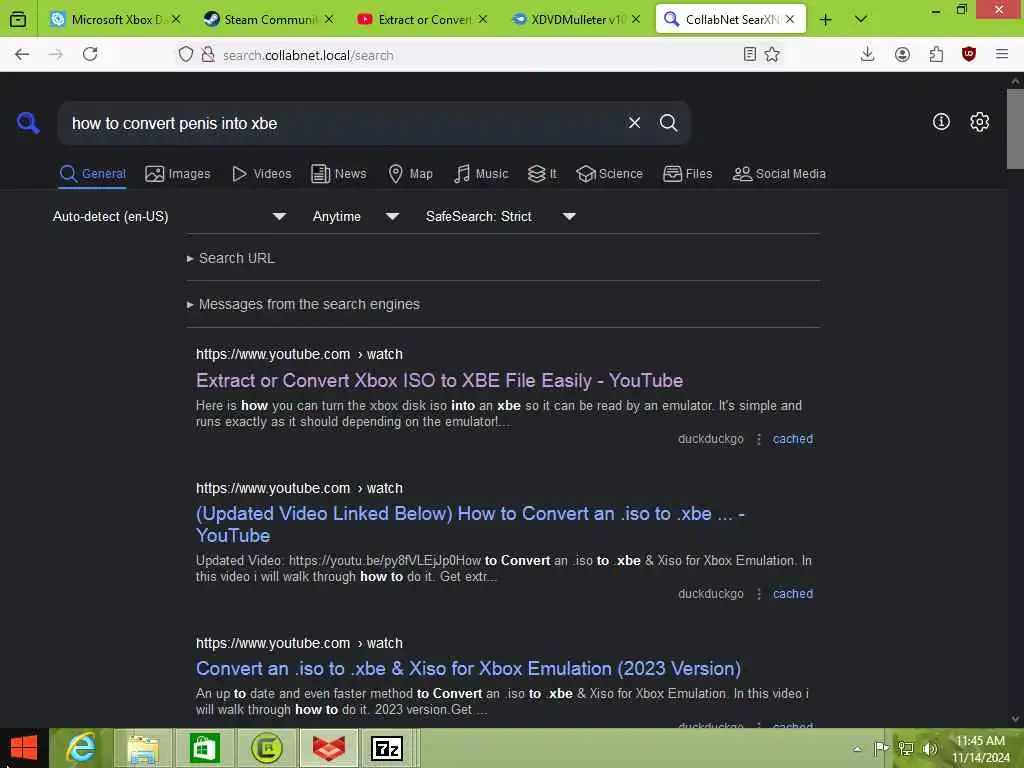Bookmark this page with the star icon
This screenshot has height=768, width=1024.
pos(772,54)
